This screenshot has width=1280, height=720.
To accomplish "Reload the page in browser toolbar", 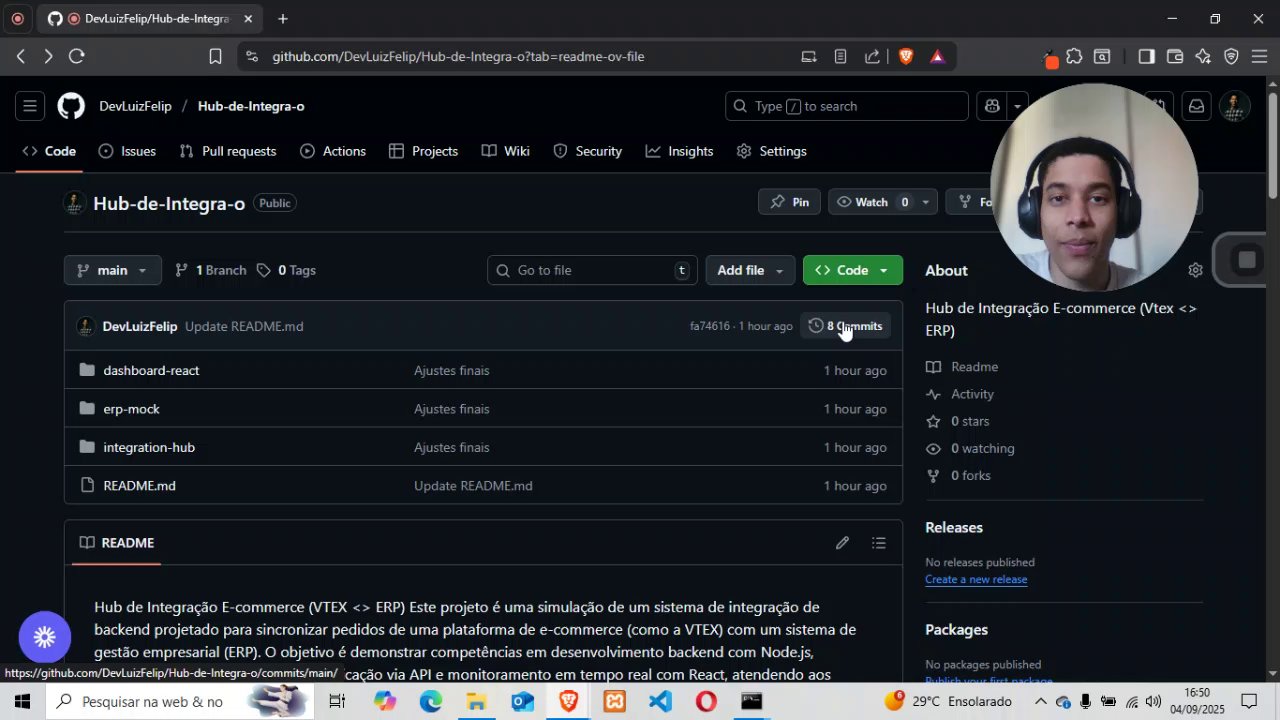I will 76,57.
